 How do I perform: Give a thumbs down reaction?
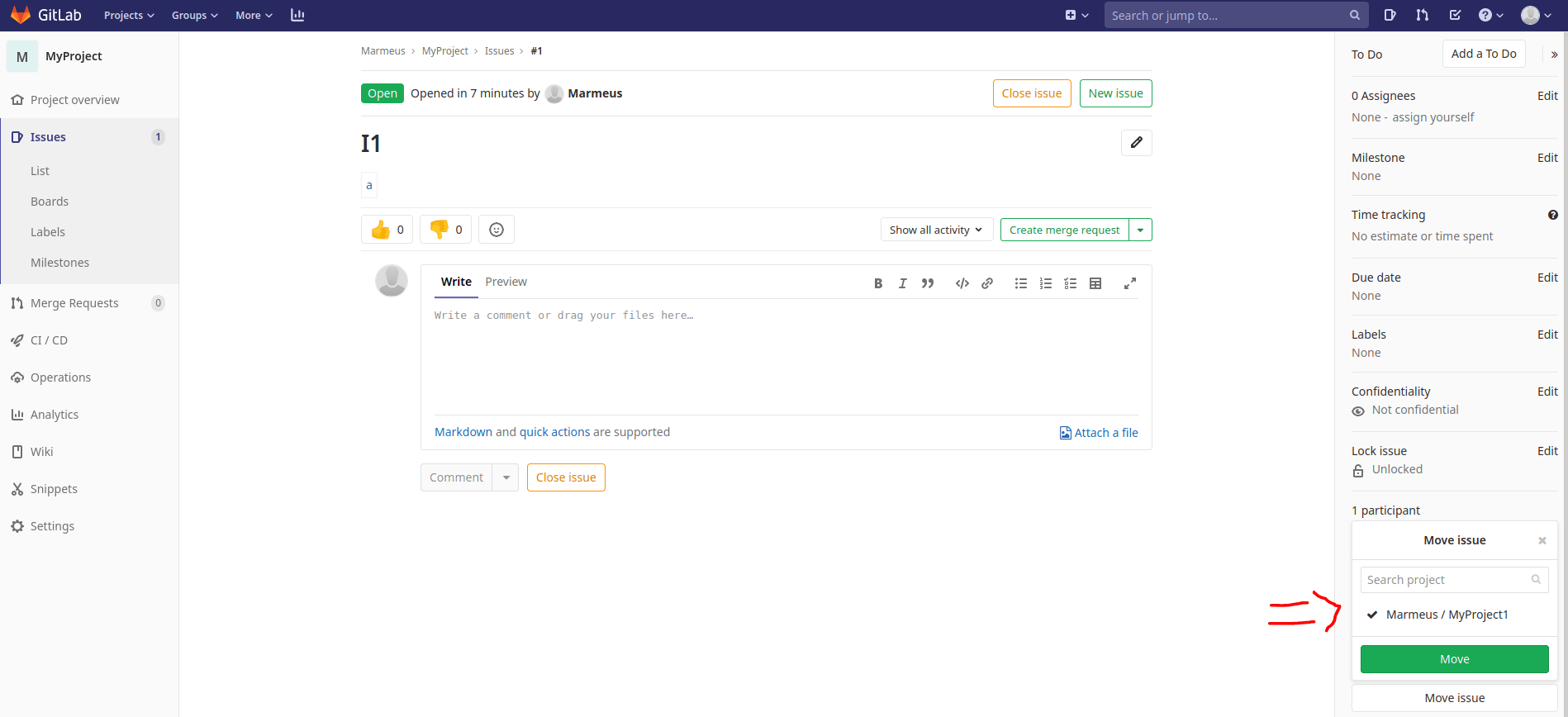point(445,230)
